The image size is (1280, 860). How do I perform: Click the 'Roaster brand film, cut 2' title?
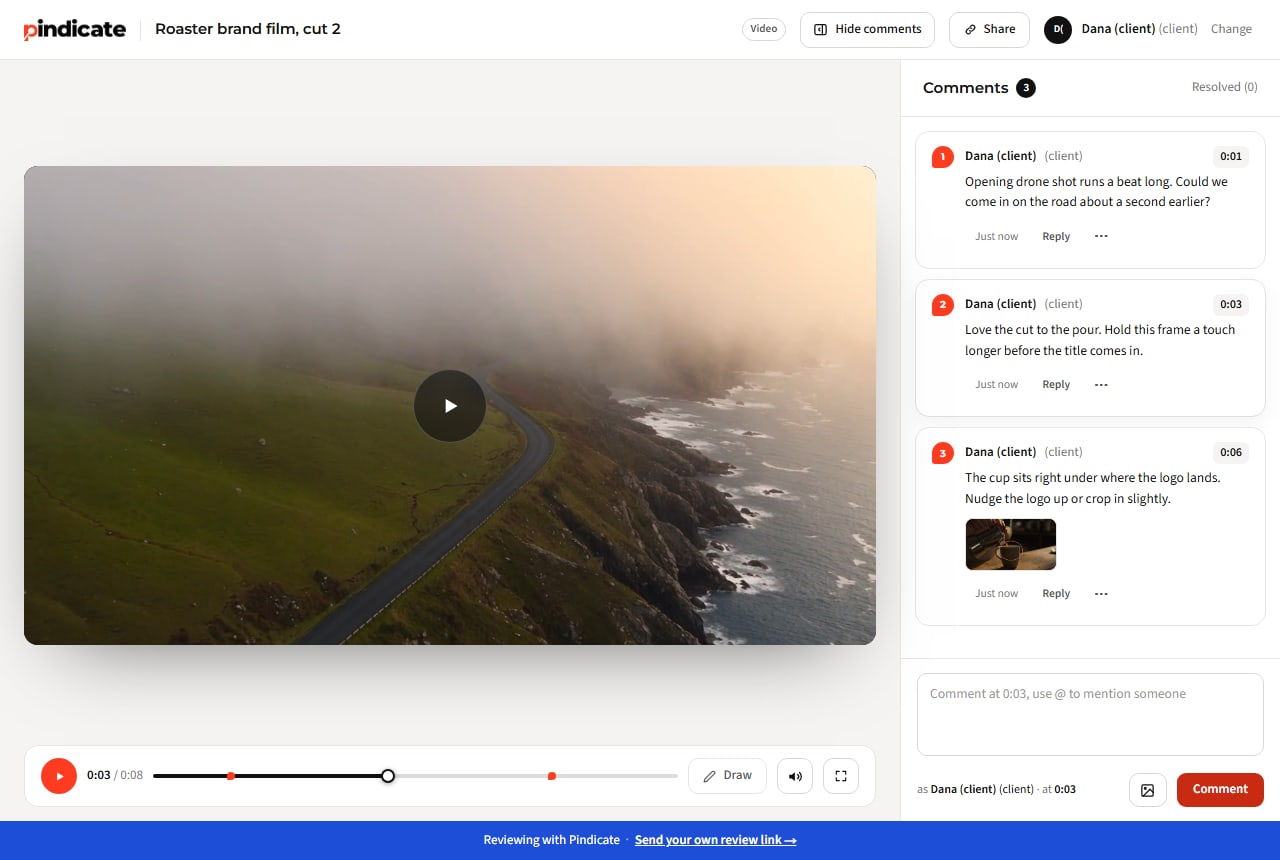tap(248, 29)
